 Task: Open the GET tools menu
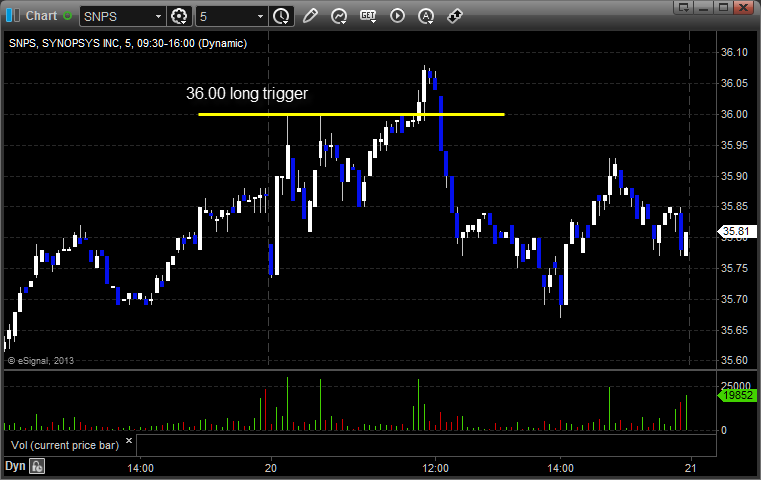(x=368, y=16)
